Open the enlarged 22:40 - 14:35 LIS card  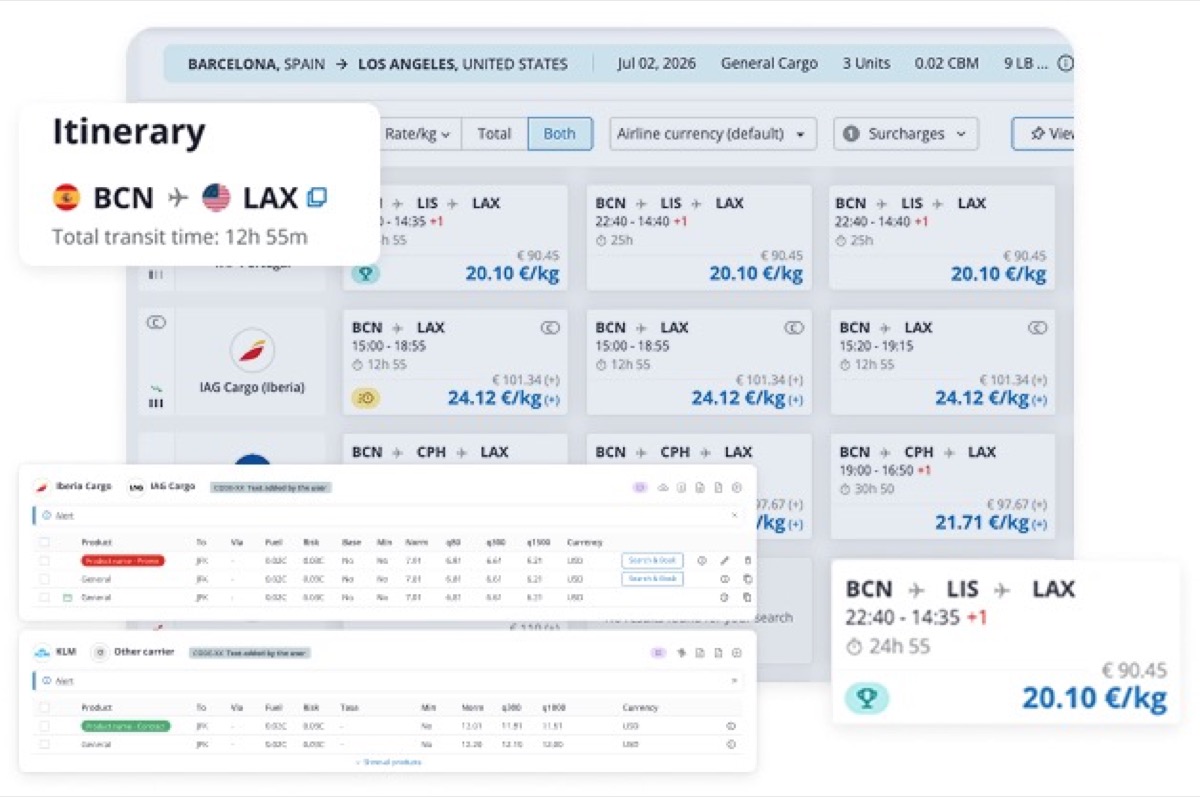coord(1007,641)
